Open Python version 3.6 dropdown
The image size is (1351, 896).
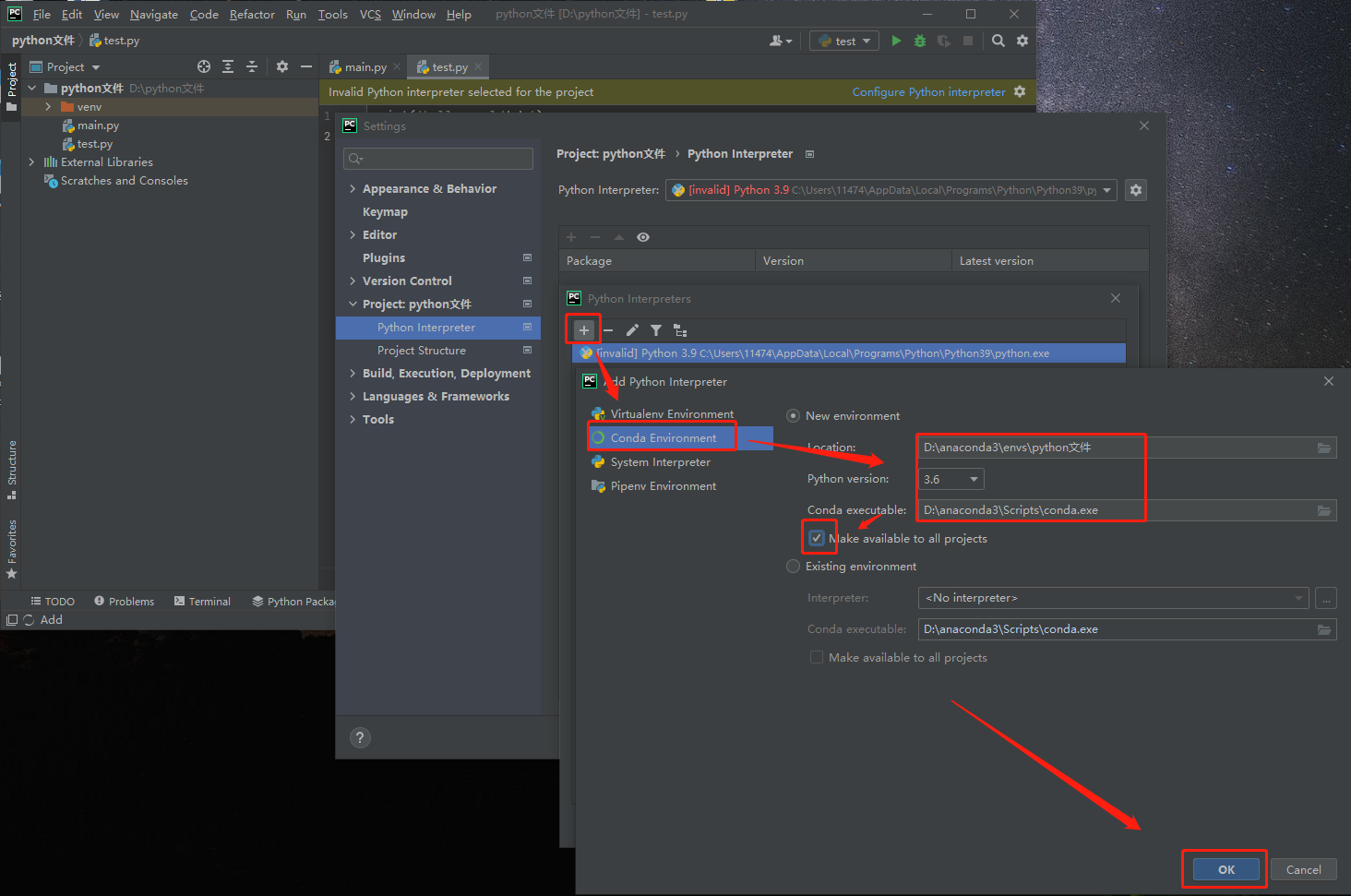(x=951, y=479)
